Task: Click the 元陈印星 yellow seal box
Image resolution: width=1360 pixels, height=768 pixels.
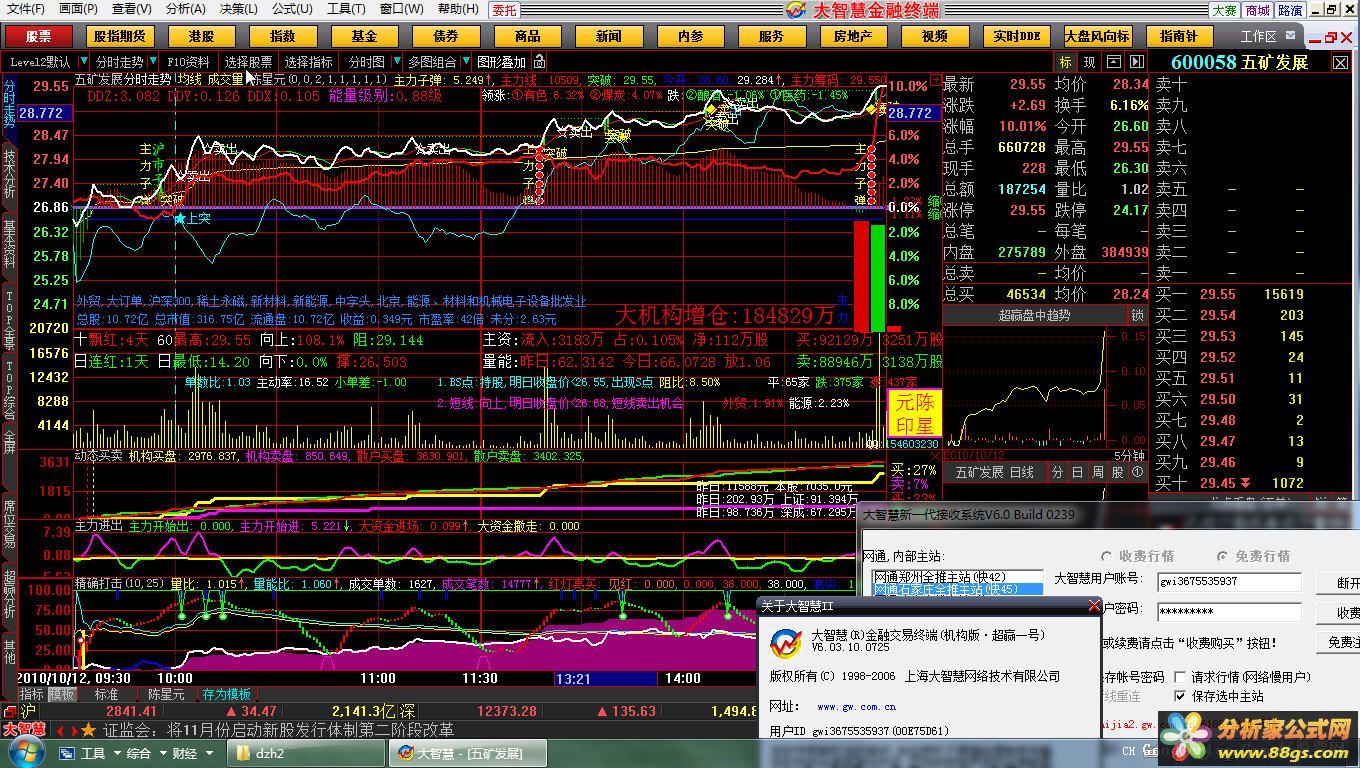Action: [x=915, y=413]
